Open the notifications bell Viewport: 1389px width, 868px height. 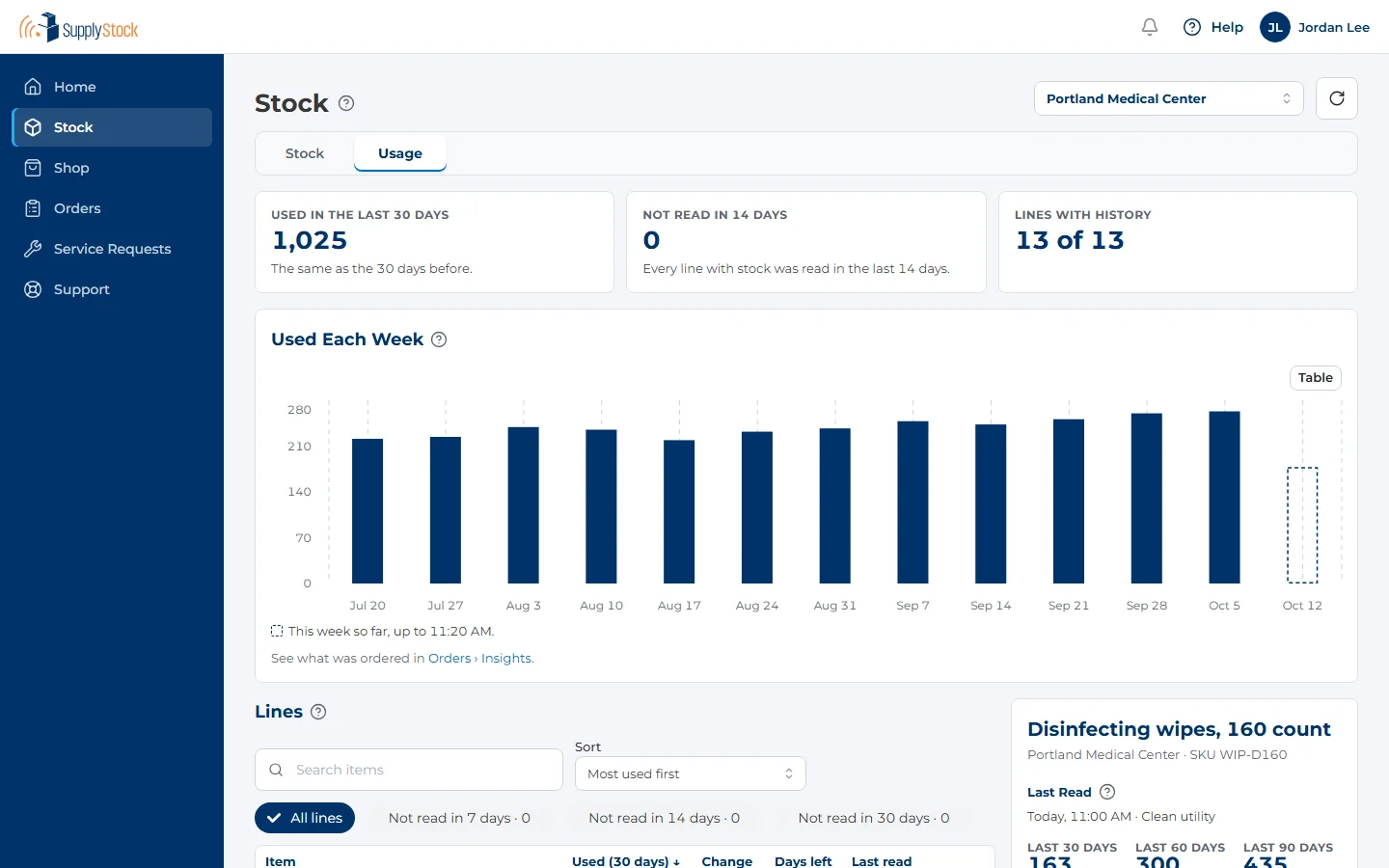point(1149,27)
